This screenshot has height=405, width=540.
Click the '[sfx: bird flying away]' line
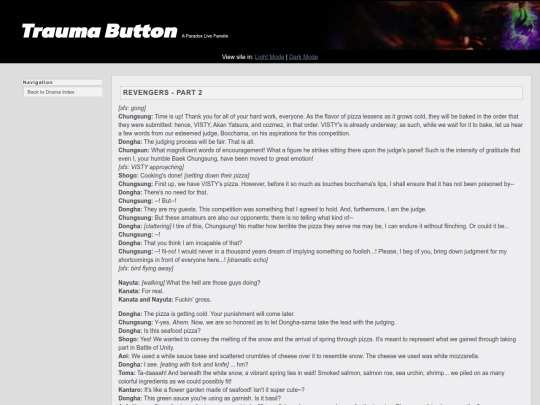(146, 268)
